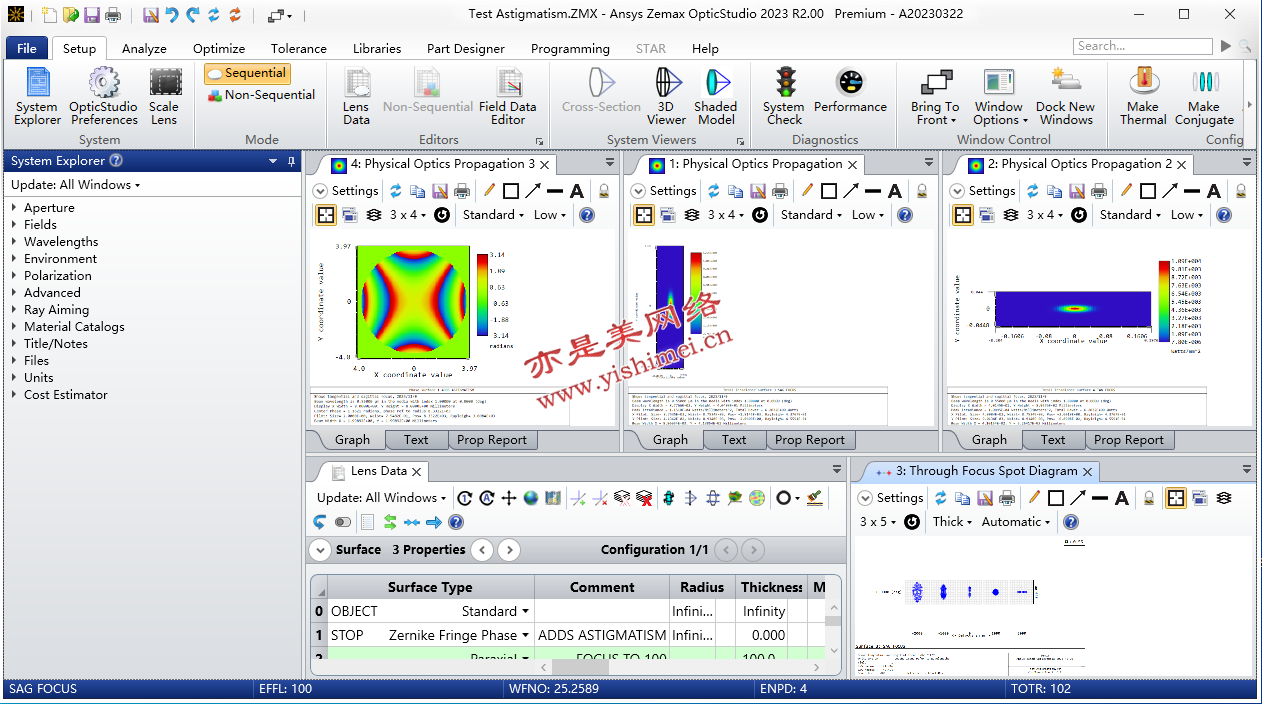Open the 3 x 4 grid dropdown in POP 3
Viewport: 1262px width, 704px height.
408,215
